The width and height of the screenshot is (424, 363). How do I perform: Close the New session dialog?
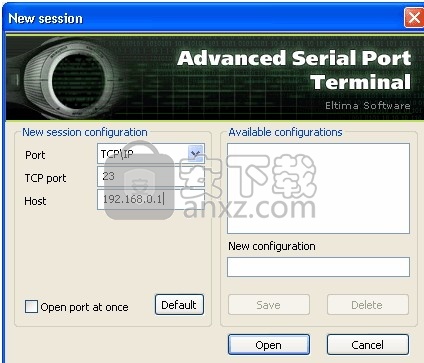(414, 18)
